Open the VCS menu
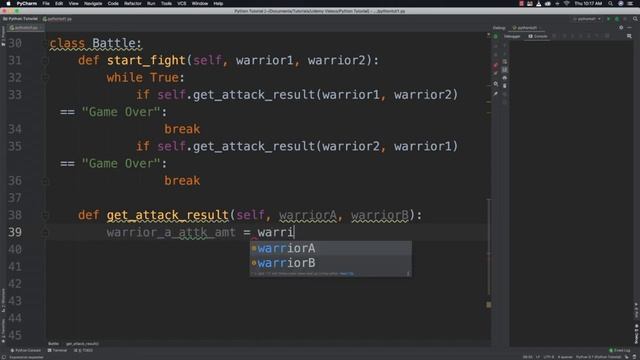Screen dimensions: 640x360 coord(182,3)
